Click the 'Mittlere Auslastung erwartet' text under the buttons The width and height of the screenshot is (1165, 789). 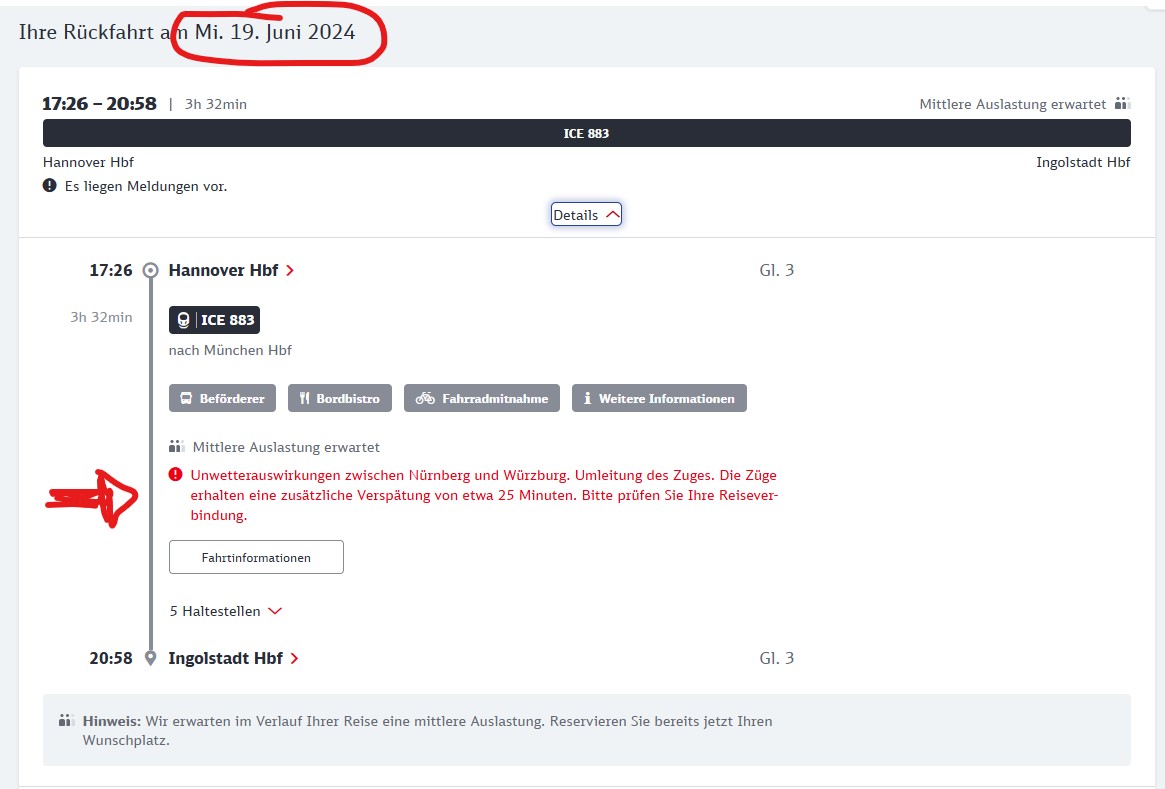tap(286, 447)
